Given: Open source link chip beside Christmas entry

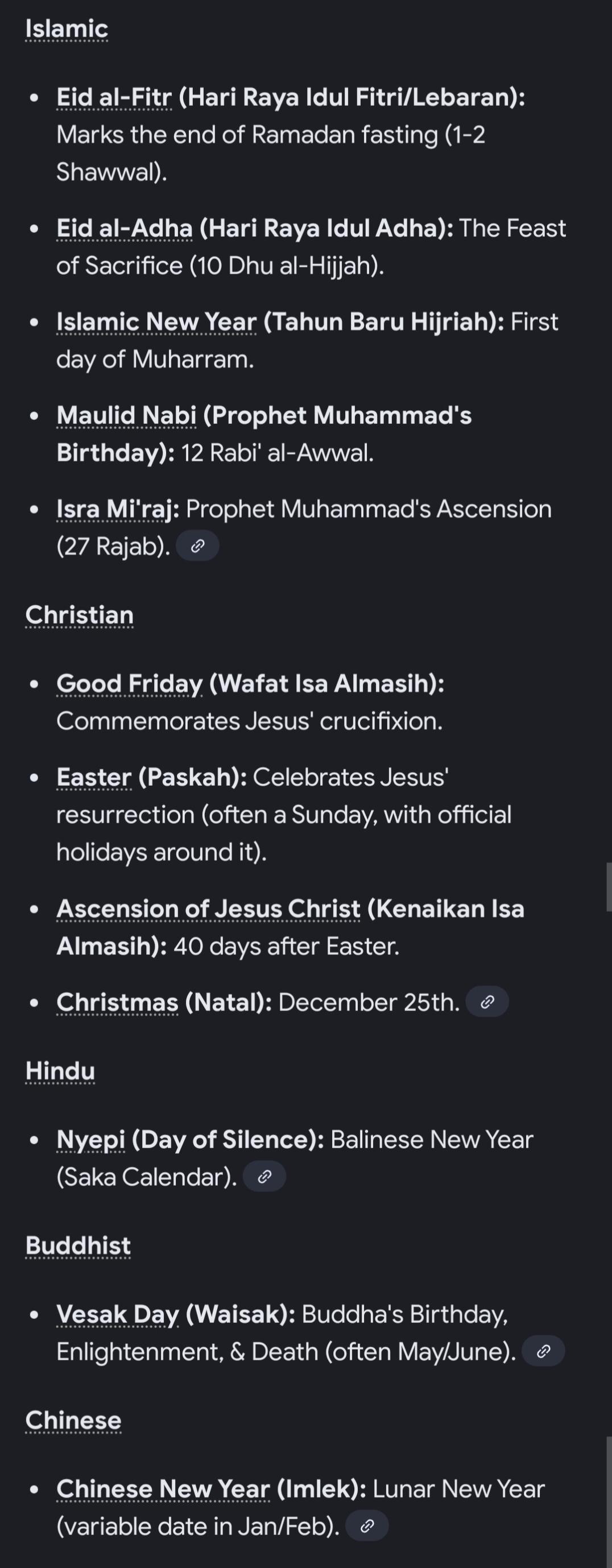Looking at the screenshot, I should [x=487, y=1002].
